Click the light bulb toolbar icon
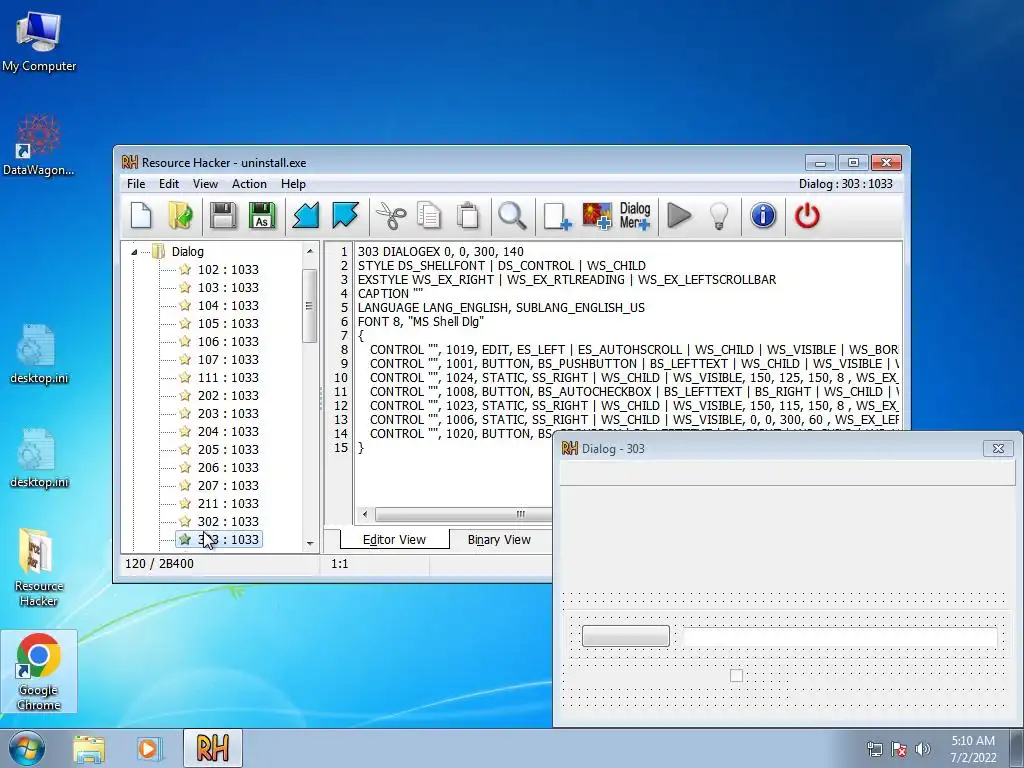 pyautogui.click(x=719, y=216)
